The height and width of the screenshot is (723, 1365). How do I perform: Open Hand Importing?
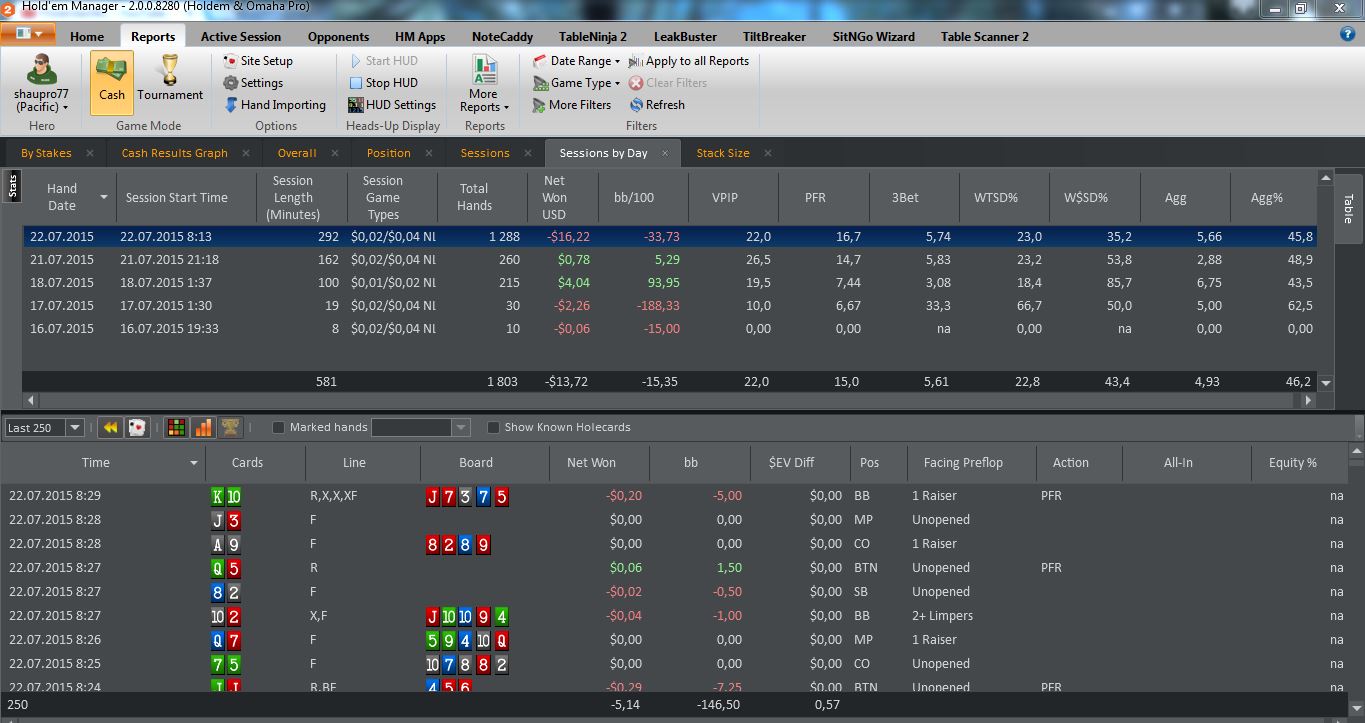click(274, 105)
